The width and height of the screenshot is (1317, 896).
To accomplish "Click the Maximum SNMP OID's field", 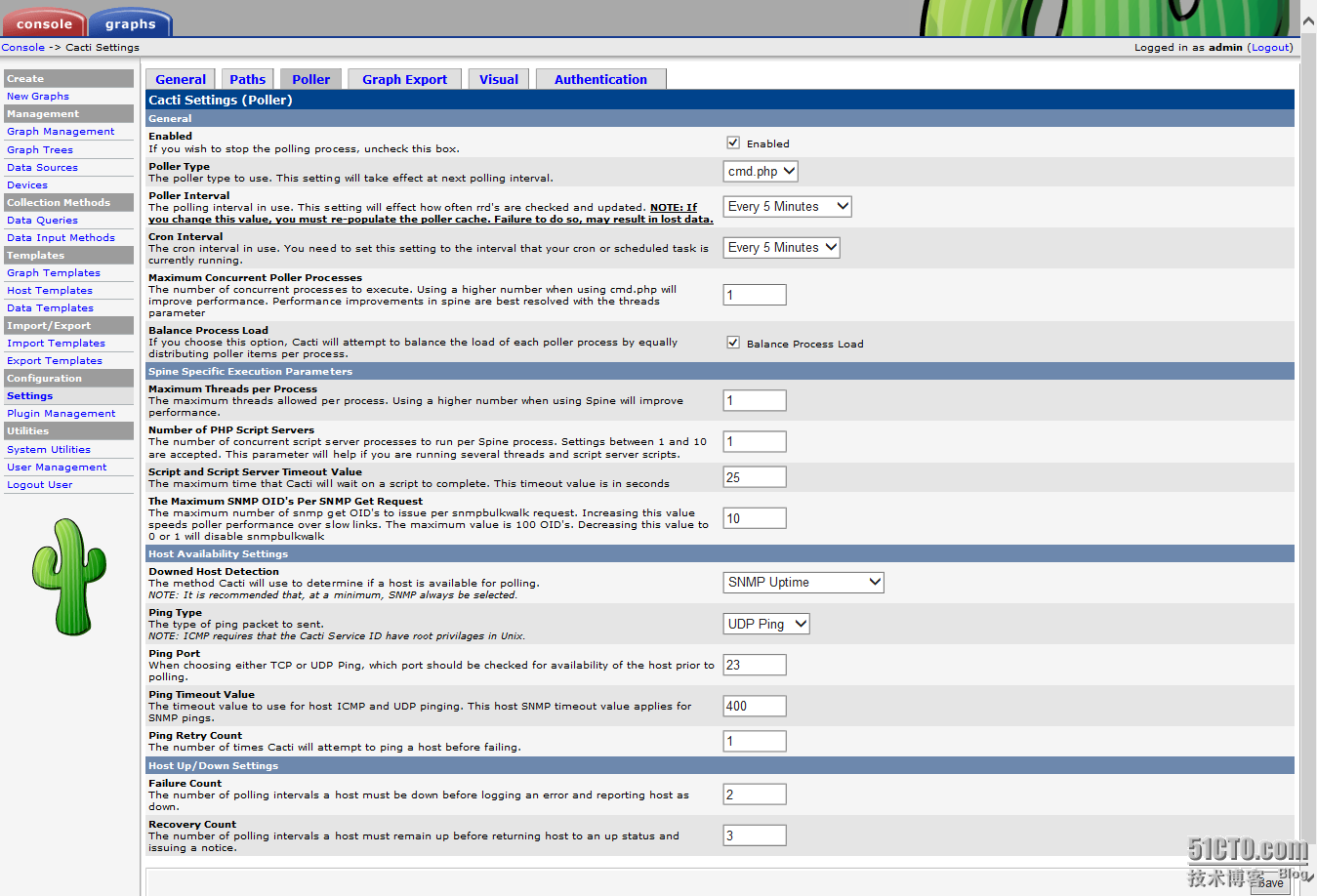I will click(x=755, y=518).
